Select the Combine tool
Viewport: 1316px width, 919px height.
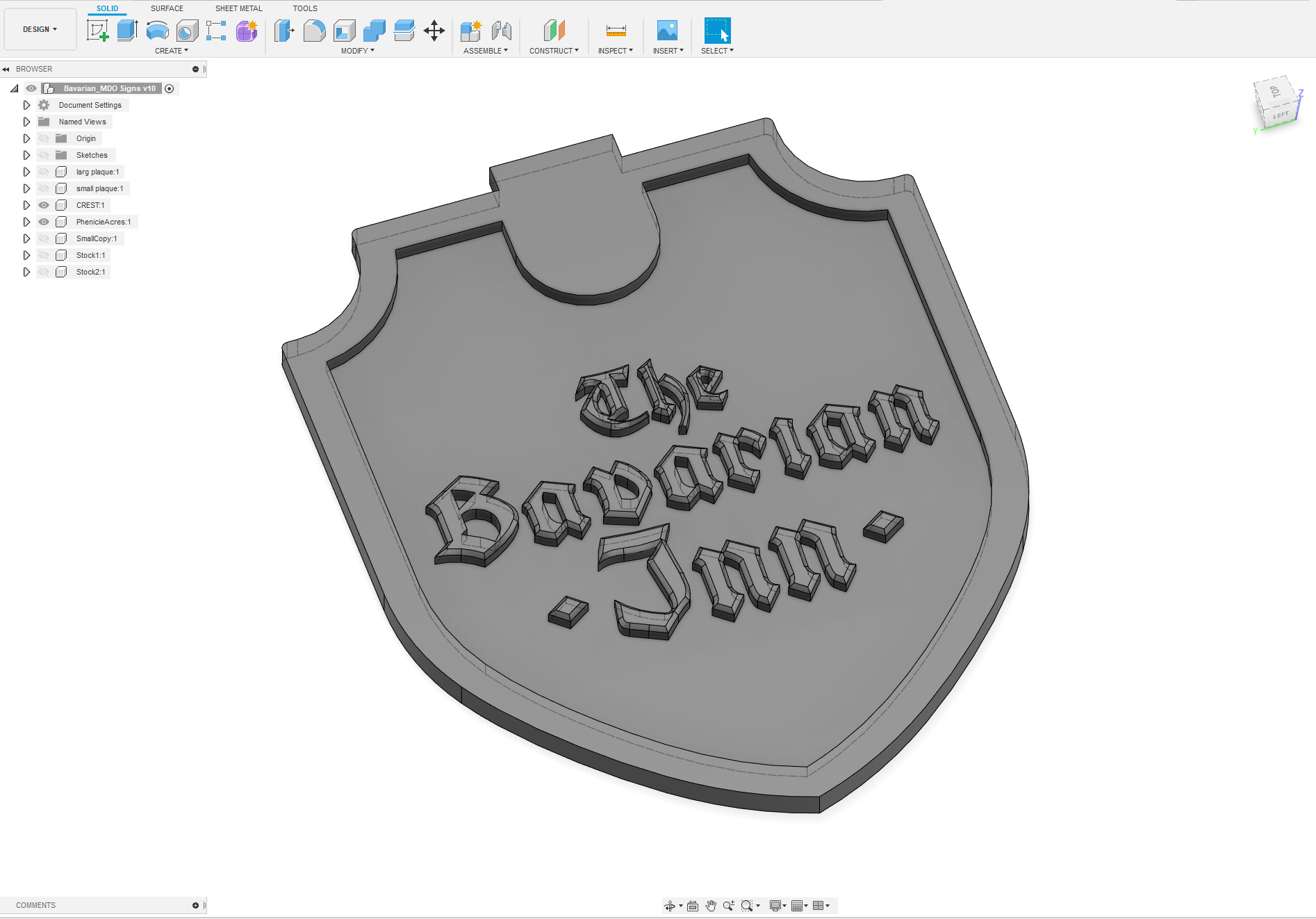374,31
